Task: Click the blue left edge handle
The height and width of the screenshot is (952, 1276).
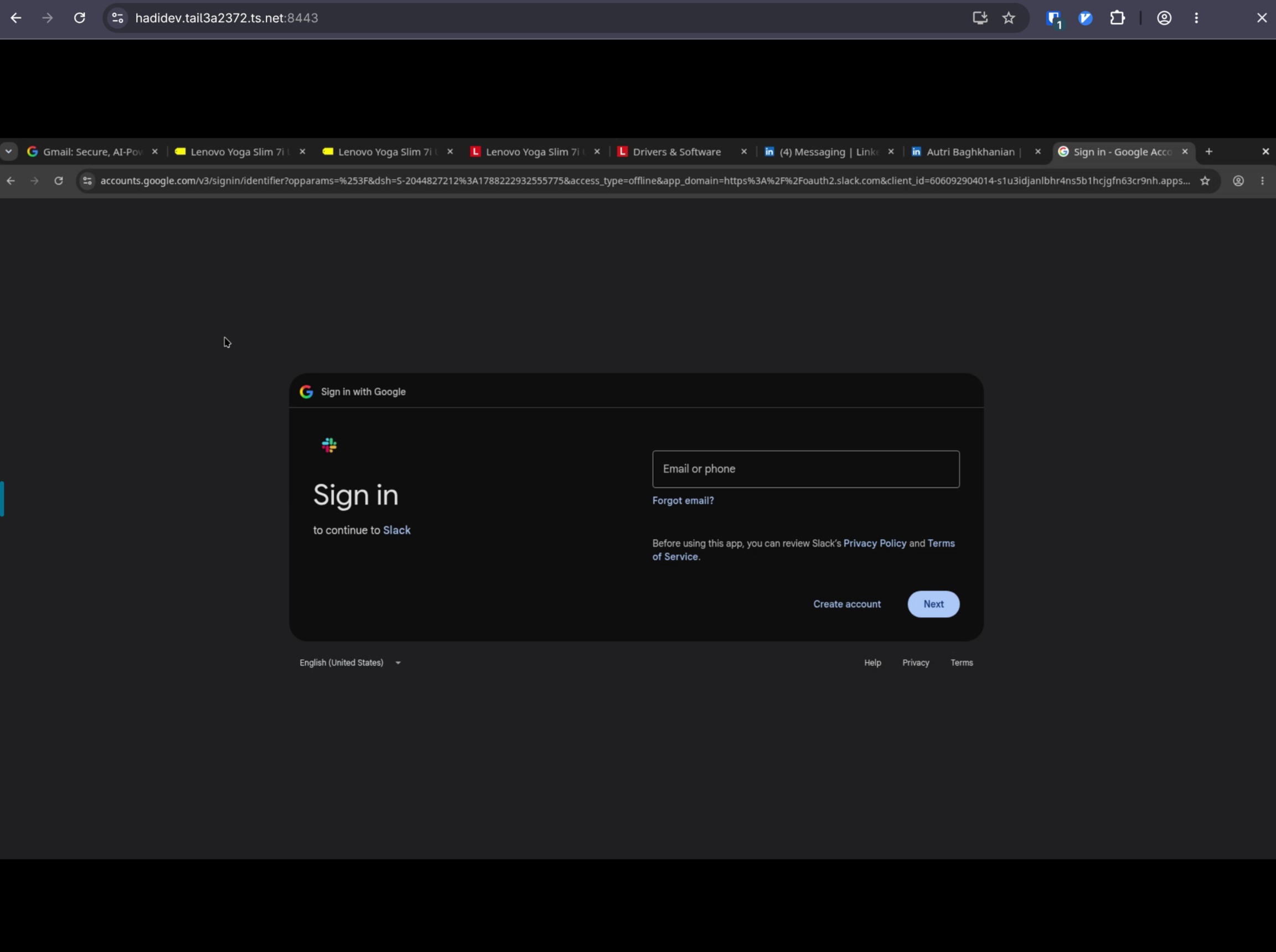Action: 2,499
